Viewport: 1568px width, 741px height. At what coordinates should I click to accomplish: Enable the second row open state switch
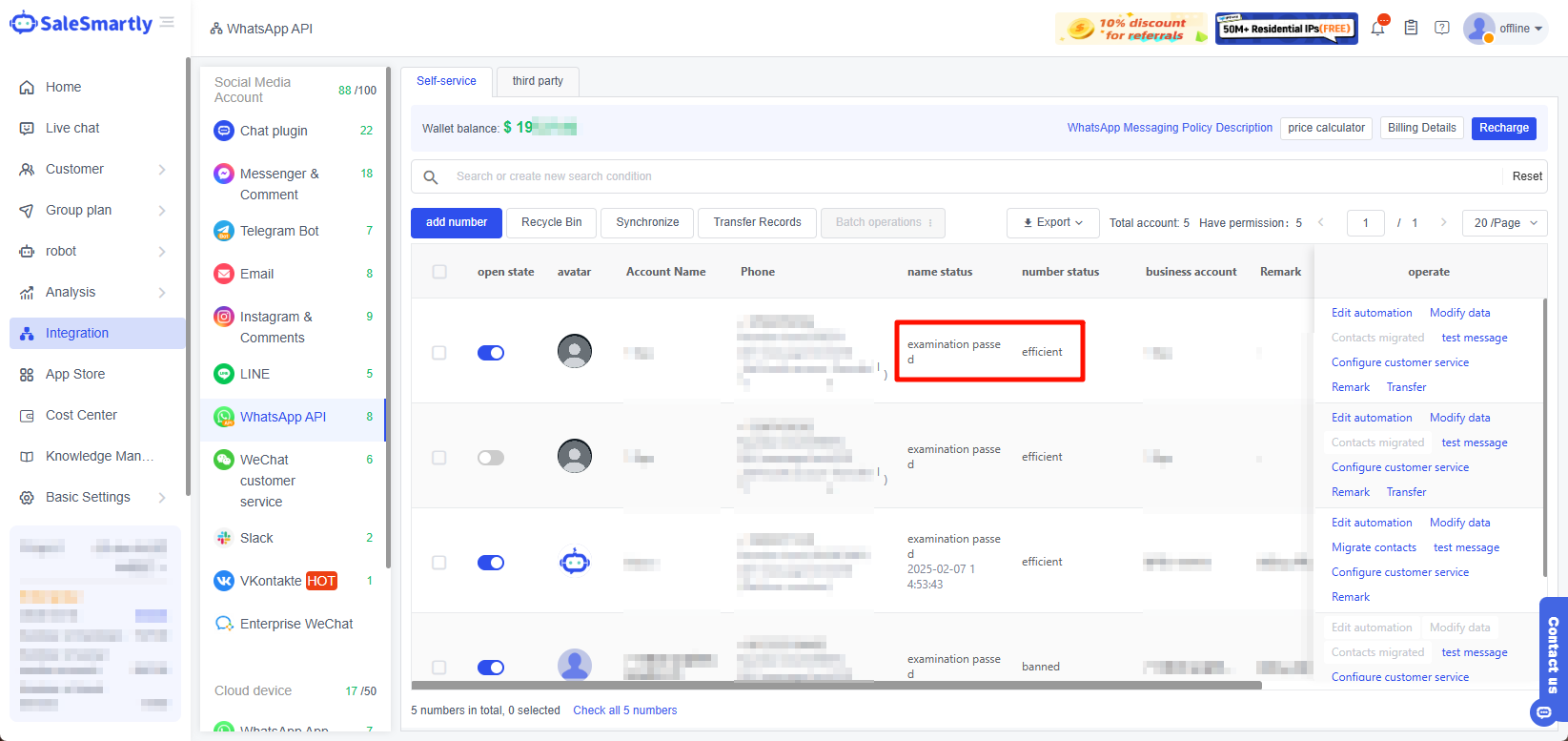[491, 458]
